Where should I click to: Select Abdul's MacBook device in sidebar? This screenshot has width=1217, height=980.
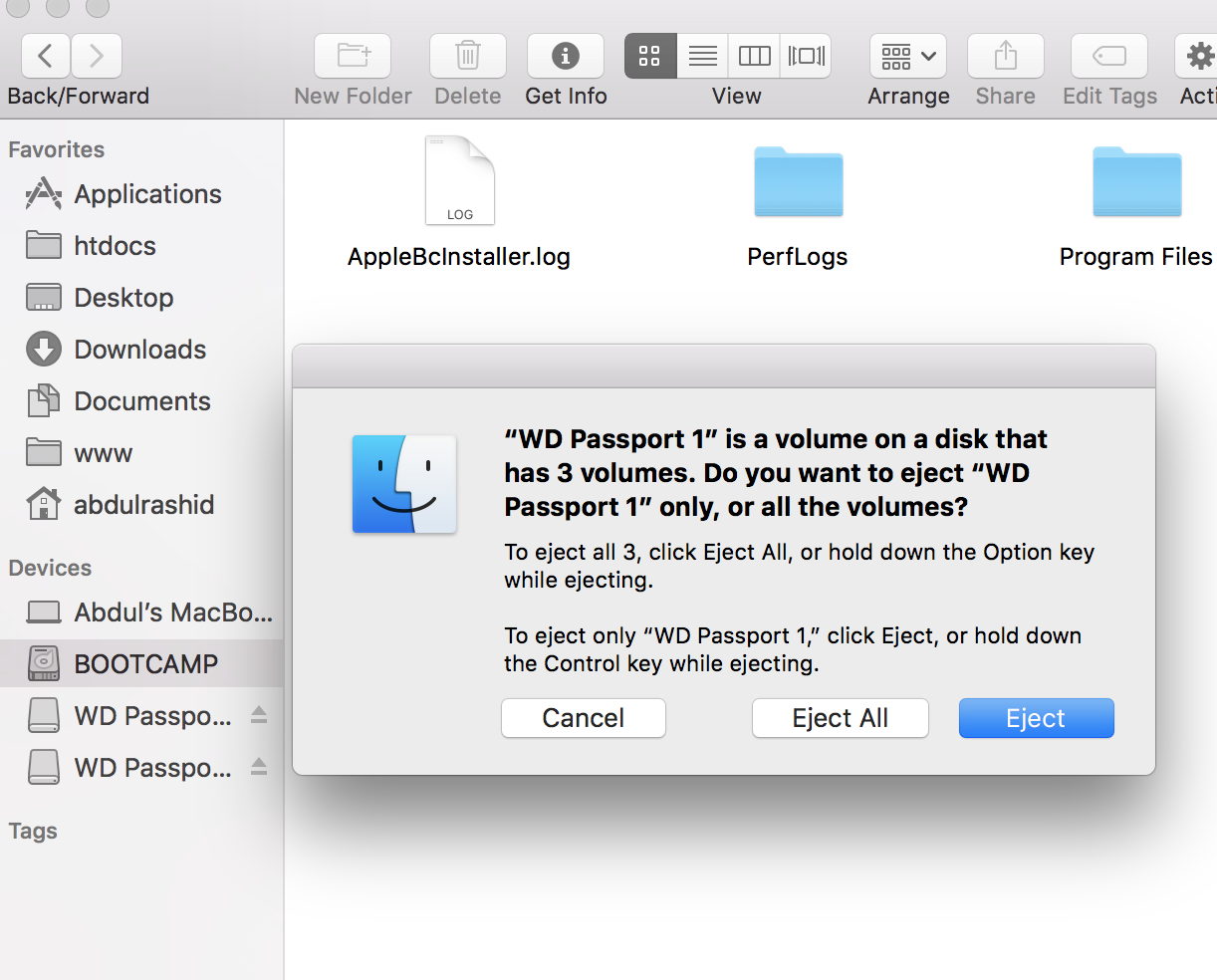click(x=141, y=612)
